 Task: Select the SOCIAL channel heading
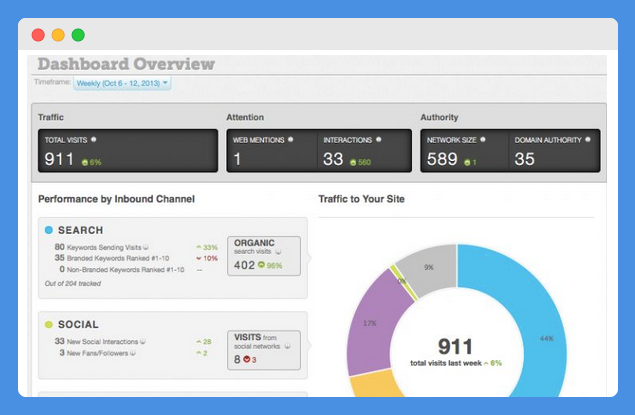point(78,325)
